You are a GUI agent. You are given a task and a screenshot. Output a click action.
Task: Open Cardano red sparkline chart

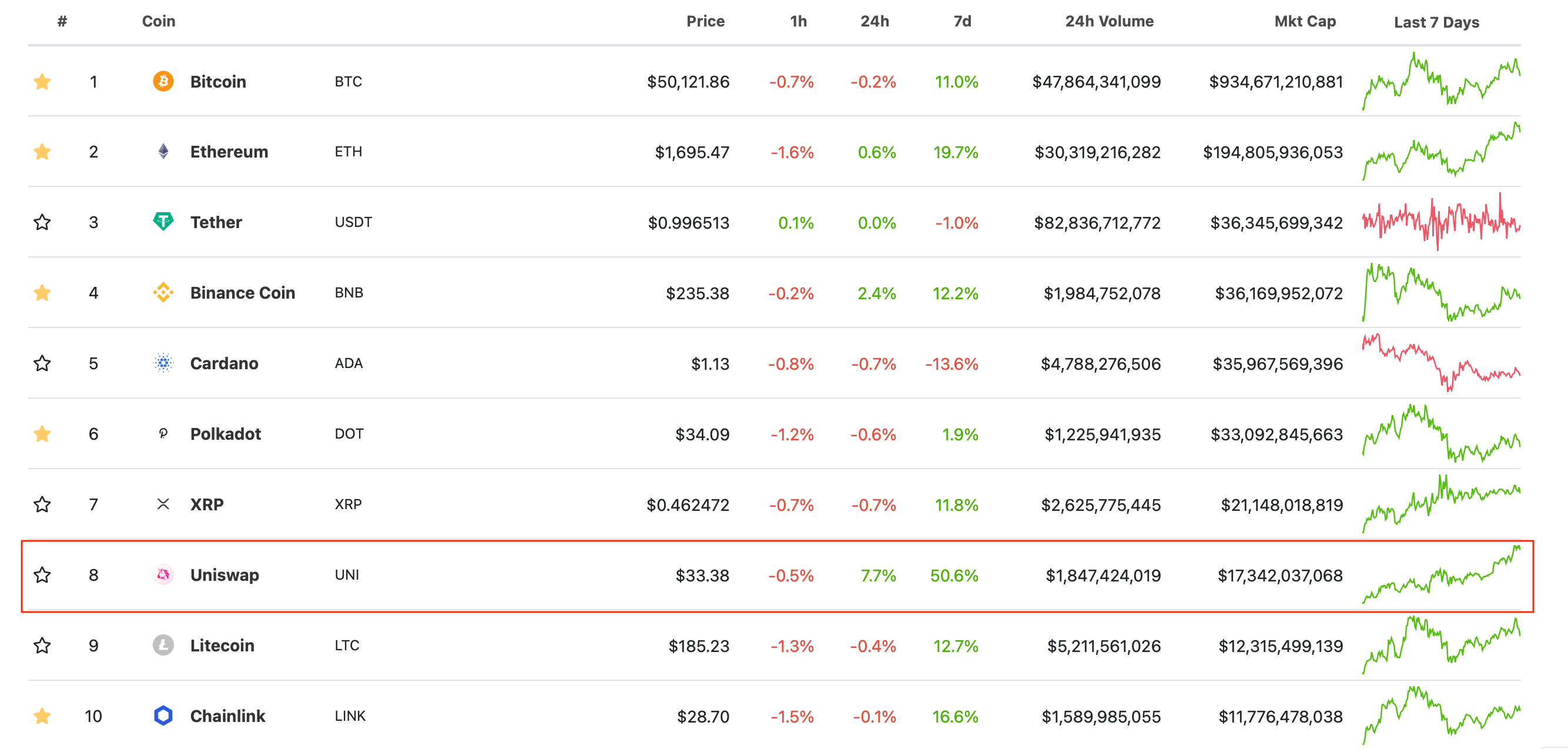1441,363
